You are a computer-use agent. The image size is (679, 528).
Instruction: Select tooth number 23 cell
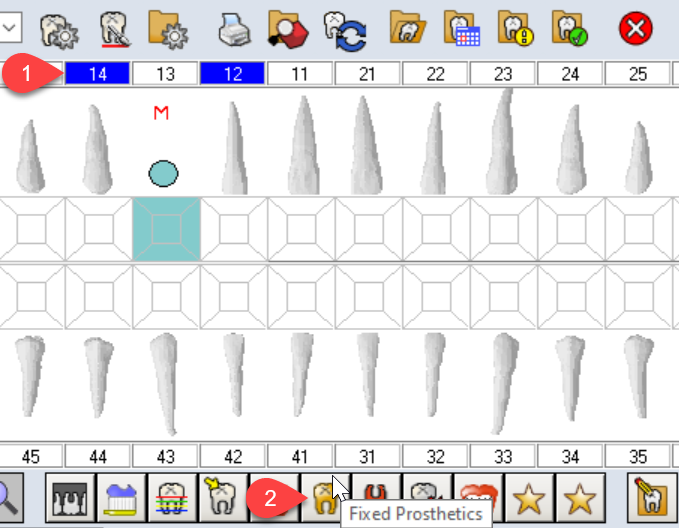click(x=503, y=74)
